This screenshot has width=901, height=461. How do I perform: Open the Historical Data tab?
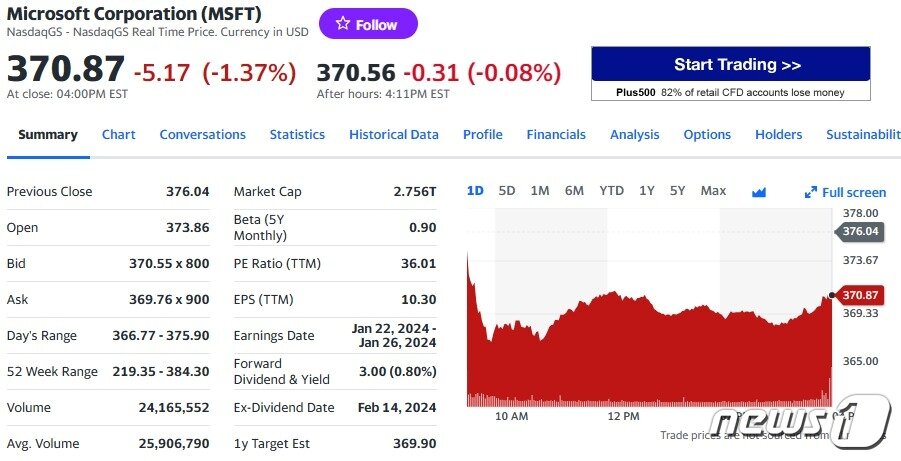(393, 135)
